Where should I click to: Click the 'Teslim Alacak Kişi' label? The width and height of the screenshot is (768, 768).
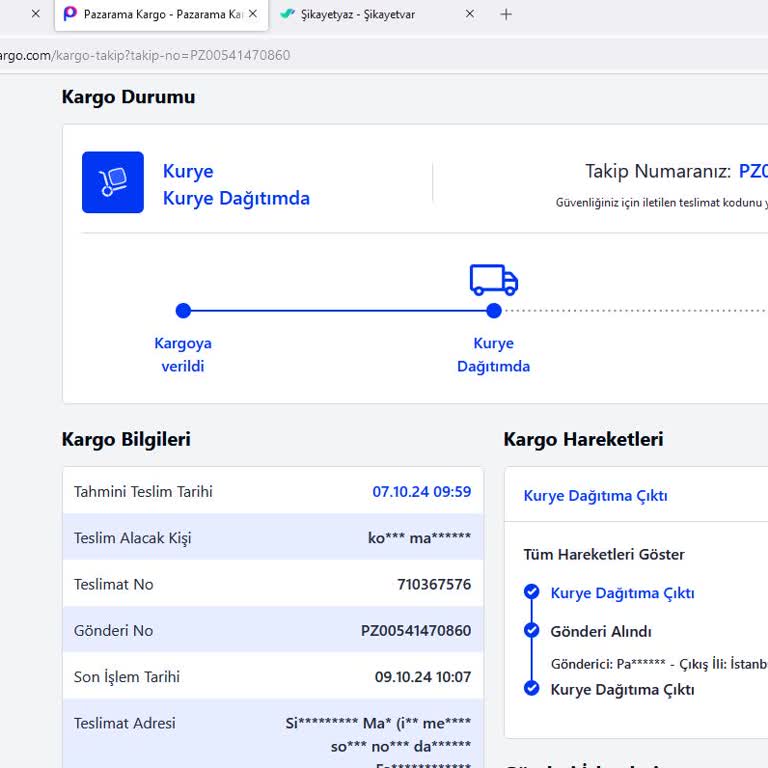tap(132, 538)
